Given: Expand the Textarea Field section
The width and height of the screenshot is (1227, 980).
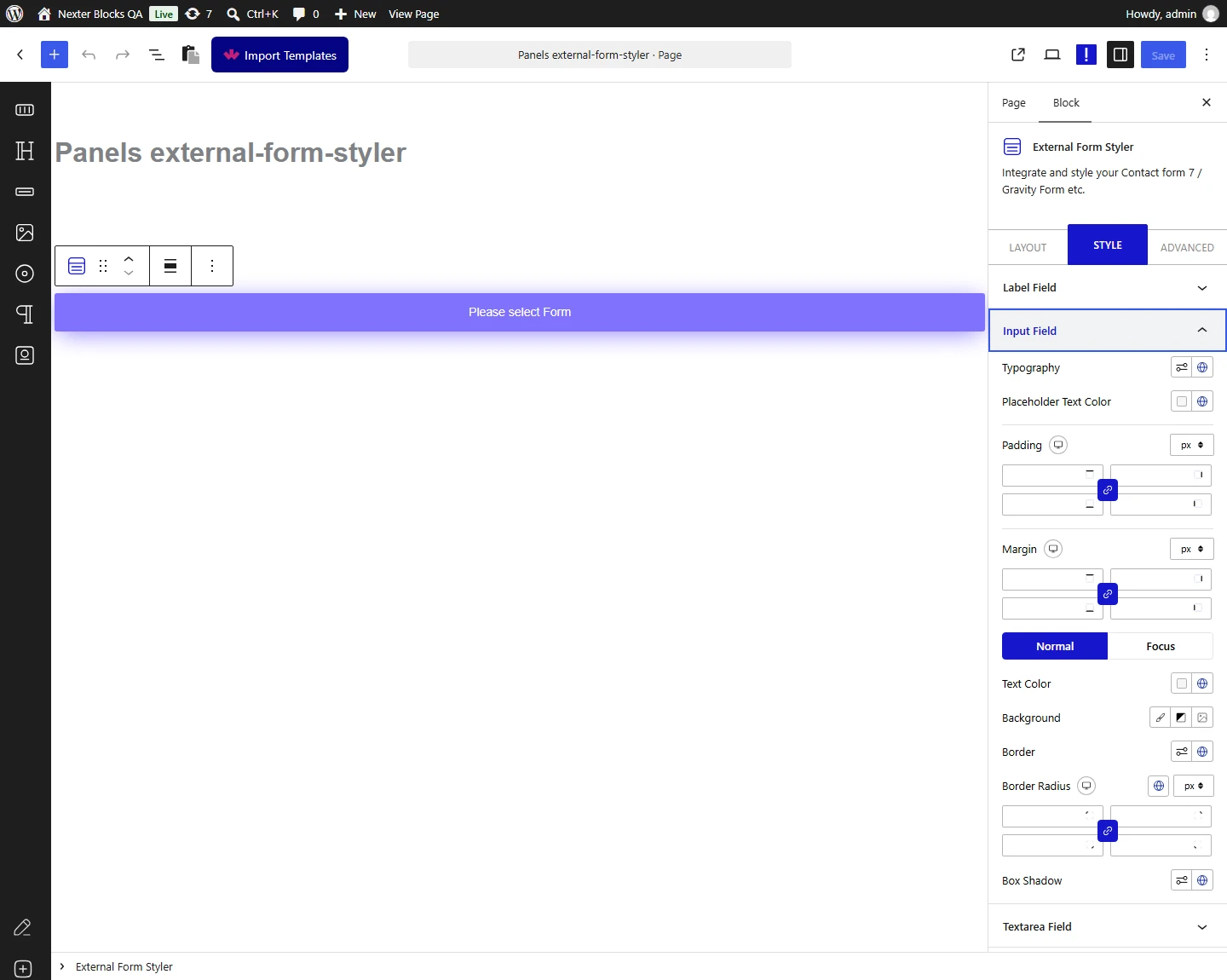Looking at the screenshot, I should [x=1108, y=927].
